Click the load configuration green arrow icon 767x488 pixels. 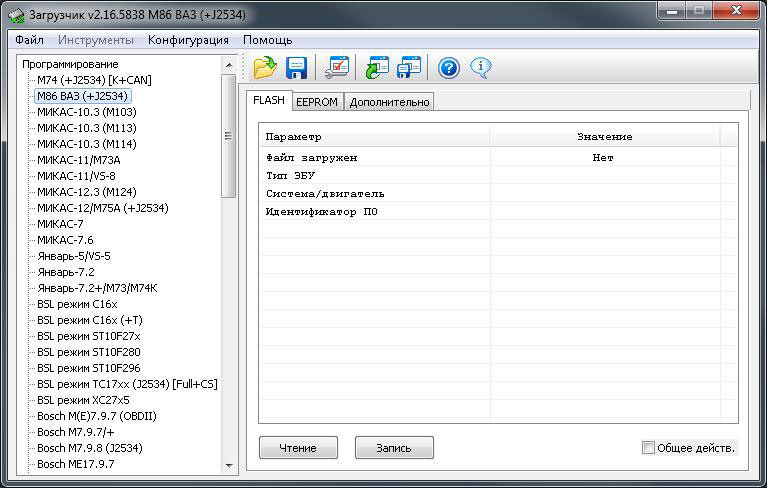pos(377,67)
